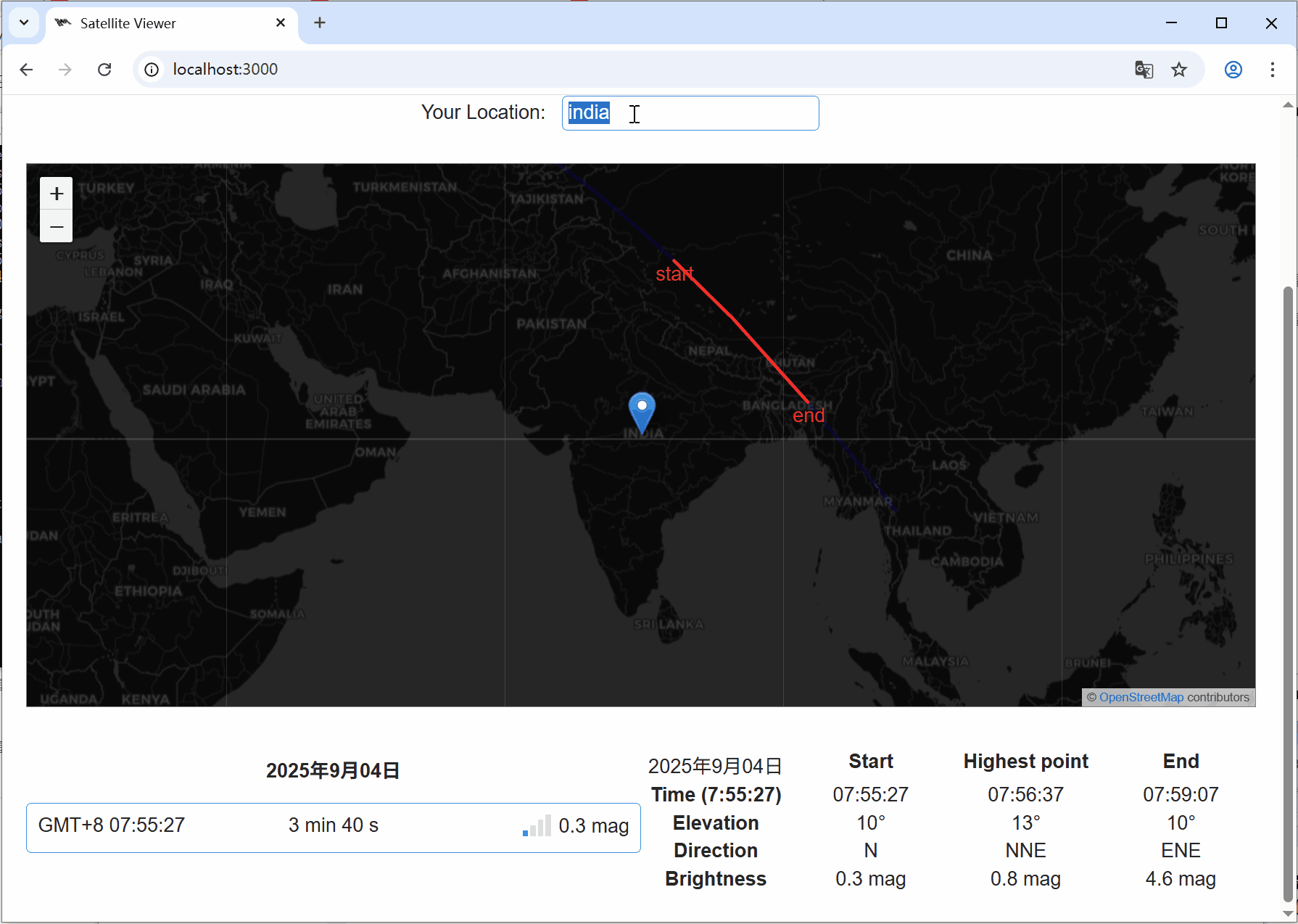1298x924 pixels.
Task: Click the 'ENE' direction value
Action: (1181, 851)
